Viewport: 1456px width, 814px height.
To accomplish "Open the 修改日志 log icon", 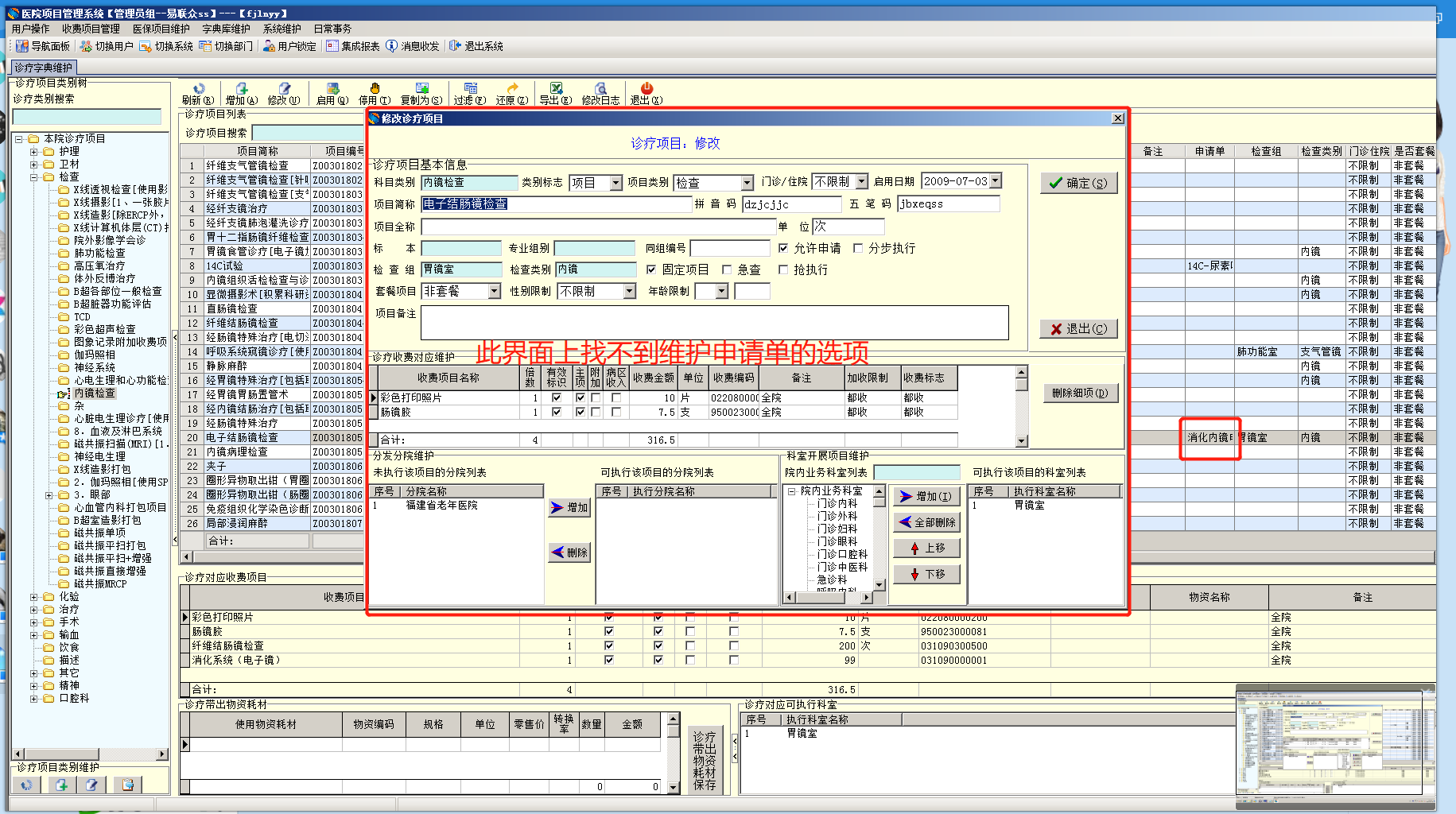I will [600, 88].
